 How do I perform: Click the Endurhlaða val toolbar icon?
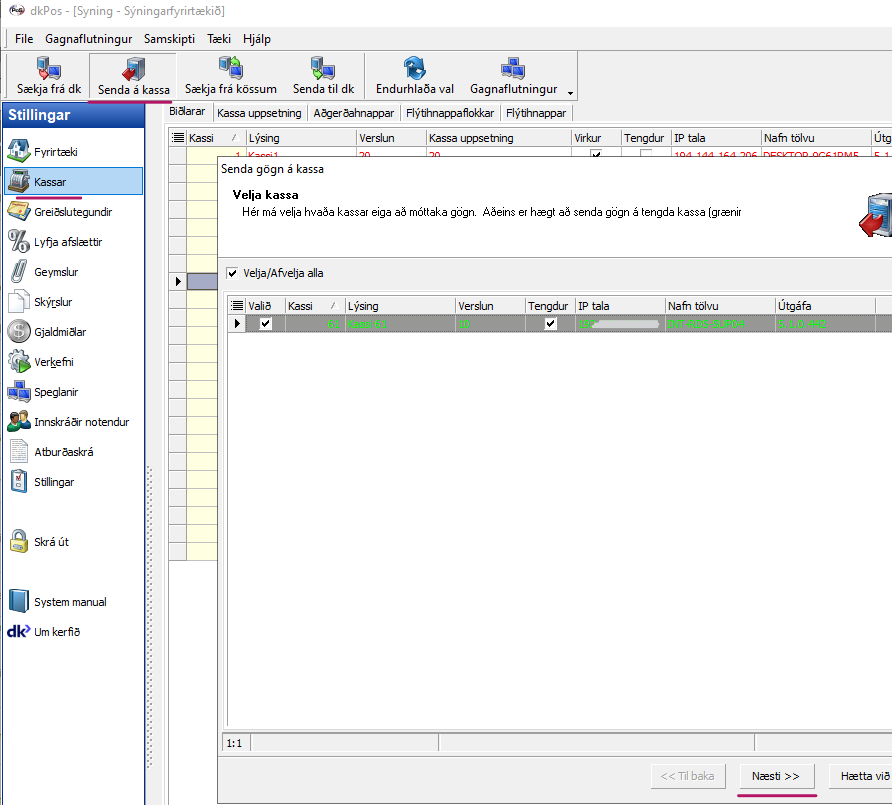click(x=414, y=69)
